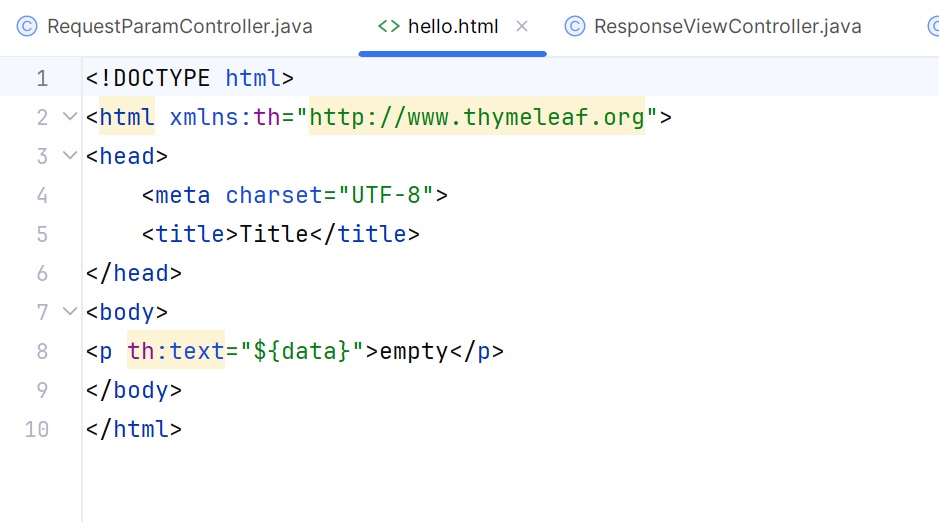Click line number 10 in the gutter
Viewport: 939px width, 522px height.
pos(37,429)
